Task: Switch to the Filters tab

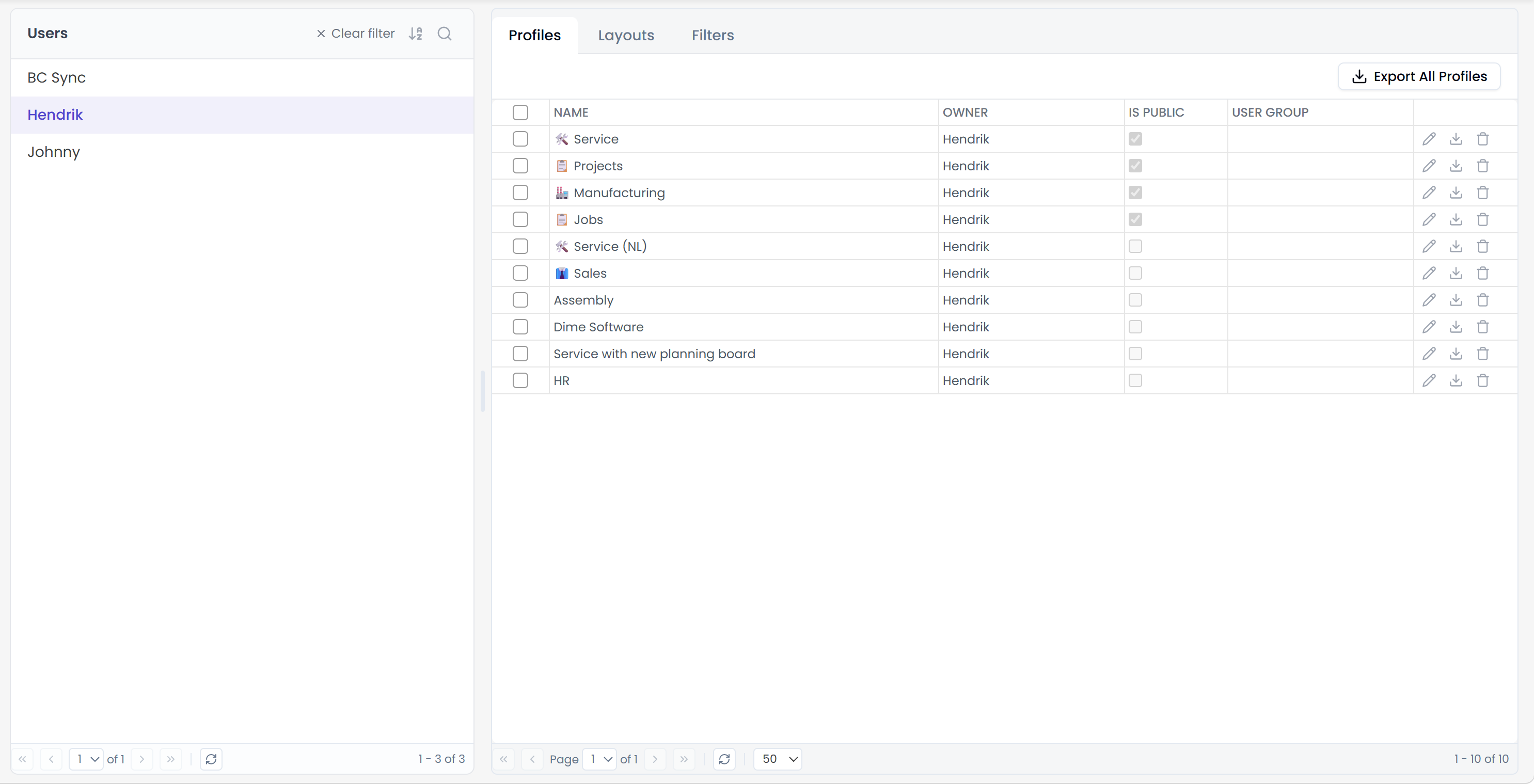Action: pyautogui.click(x=712, y=35)
